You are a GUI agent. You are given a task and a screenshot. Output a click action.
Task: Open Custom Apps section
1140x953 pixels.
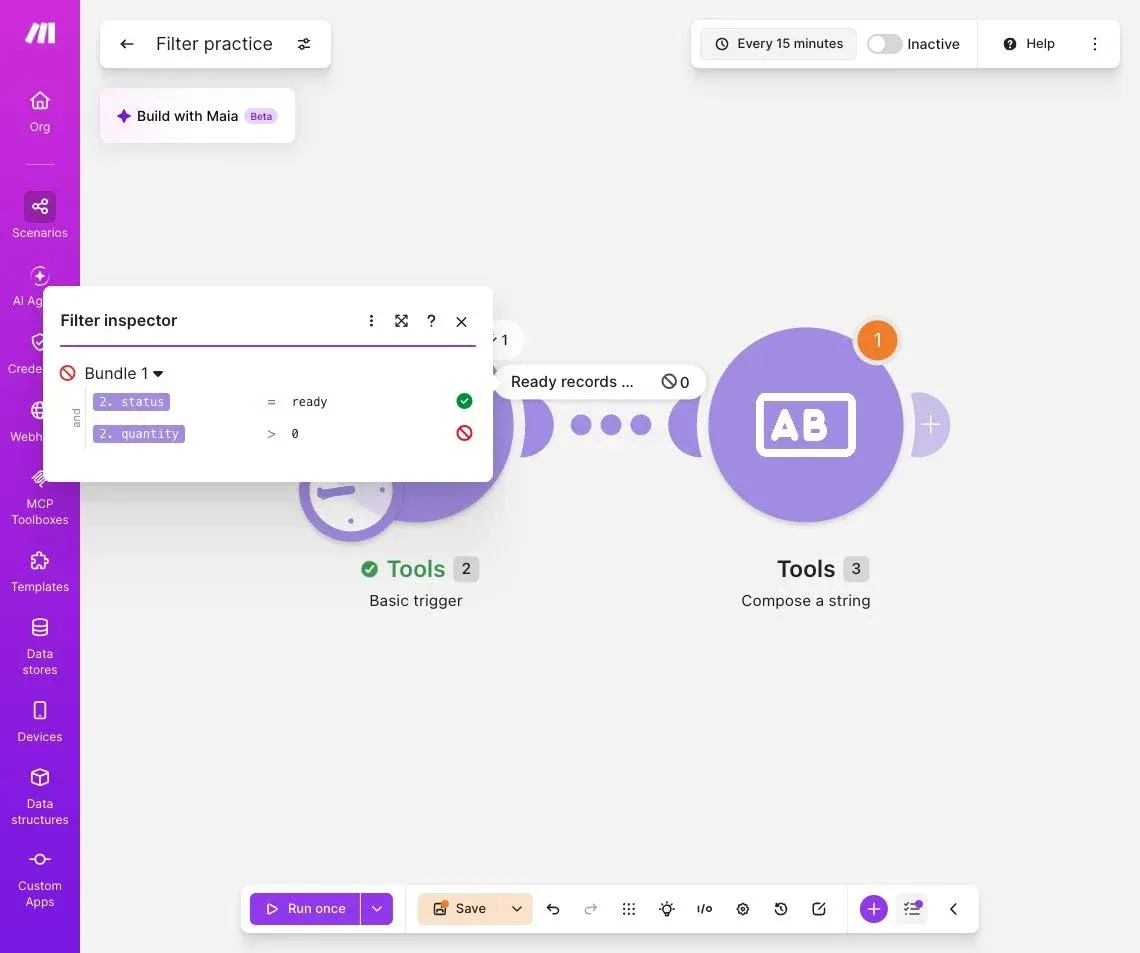(x=40, y=878)
